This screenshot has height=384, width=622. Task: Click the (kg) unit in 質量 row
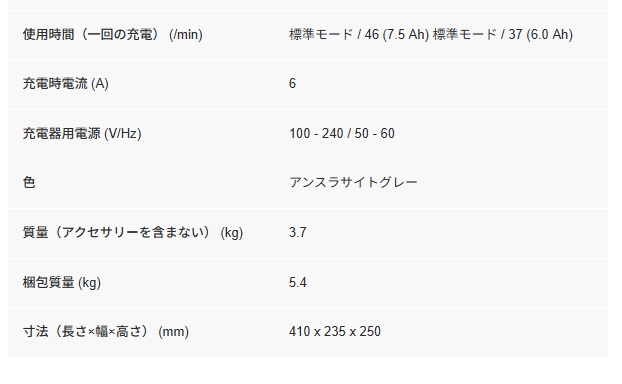click(232, 232)
